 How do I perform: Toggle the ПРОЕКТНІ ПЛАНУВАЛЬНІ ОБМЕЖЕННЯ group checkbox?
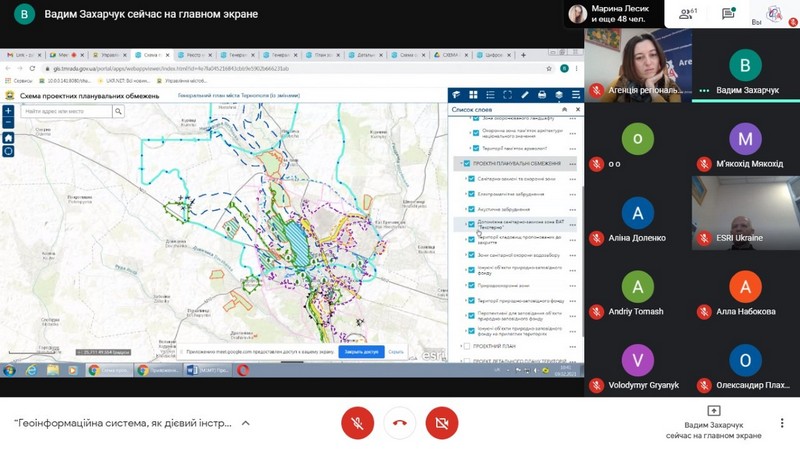click(467, 164)
